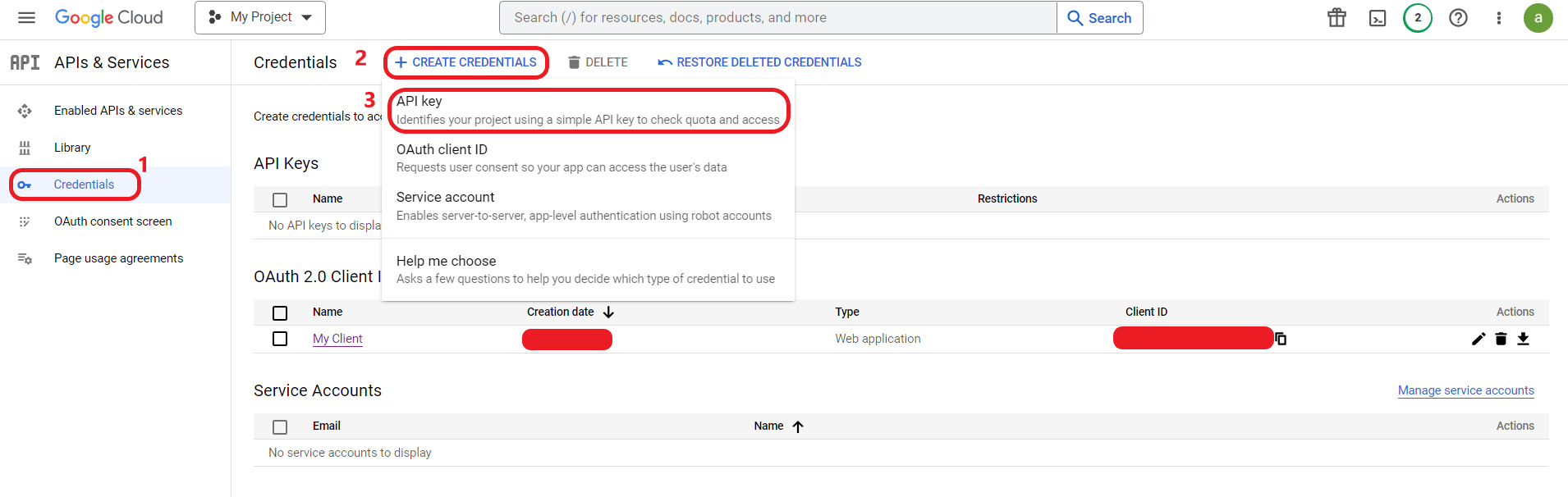Click Restore Deleted Credentials
The width and height of the screenshot is (1568, 497).
pos(760,62)
